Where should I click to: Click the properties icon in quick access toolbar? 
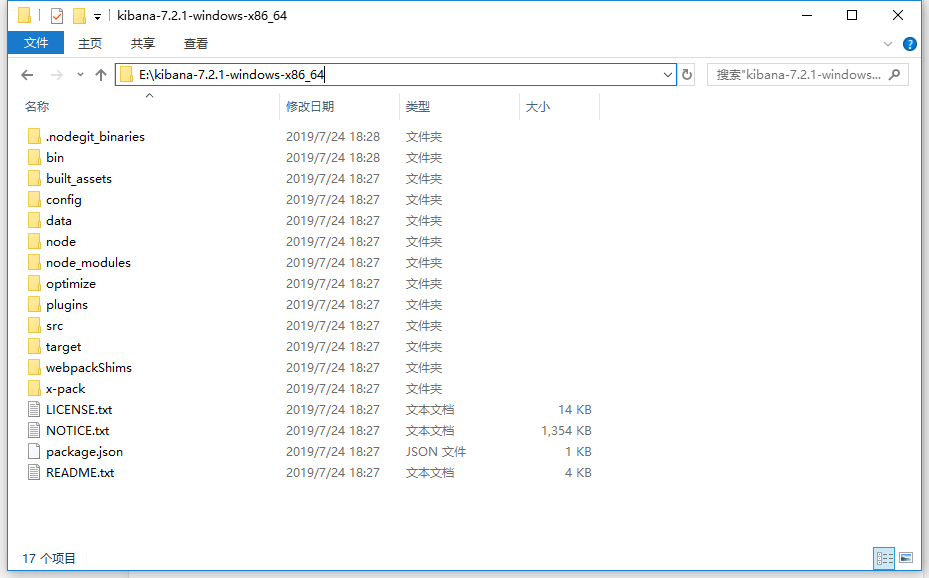click(x=57, y=16)
